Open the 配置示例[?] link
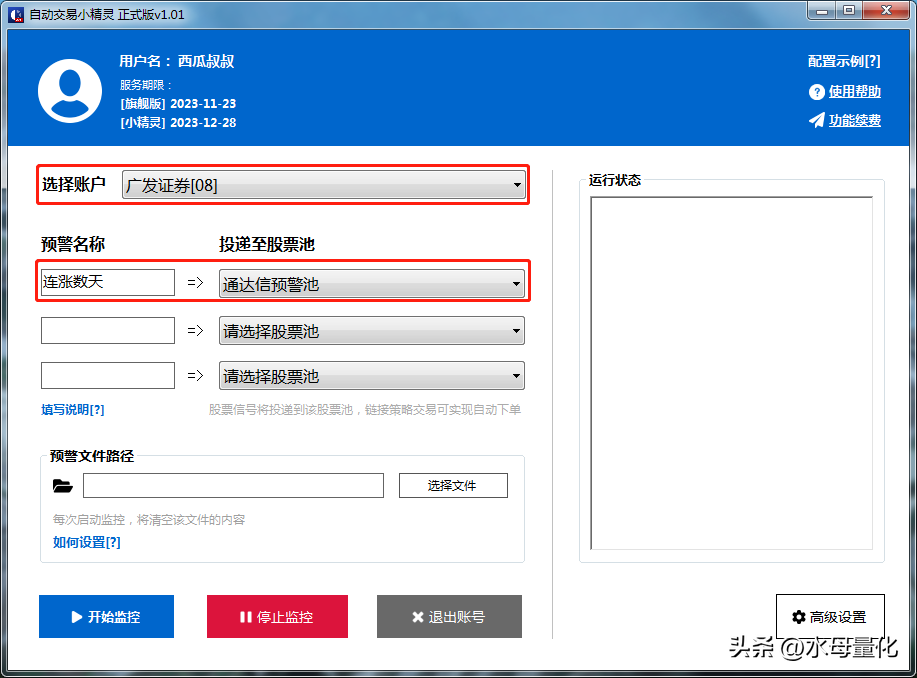 pyautogui.click(x=843, y=61)
